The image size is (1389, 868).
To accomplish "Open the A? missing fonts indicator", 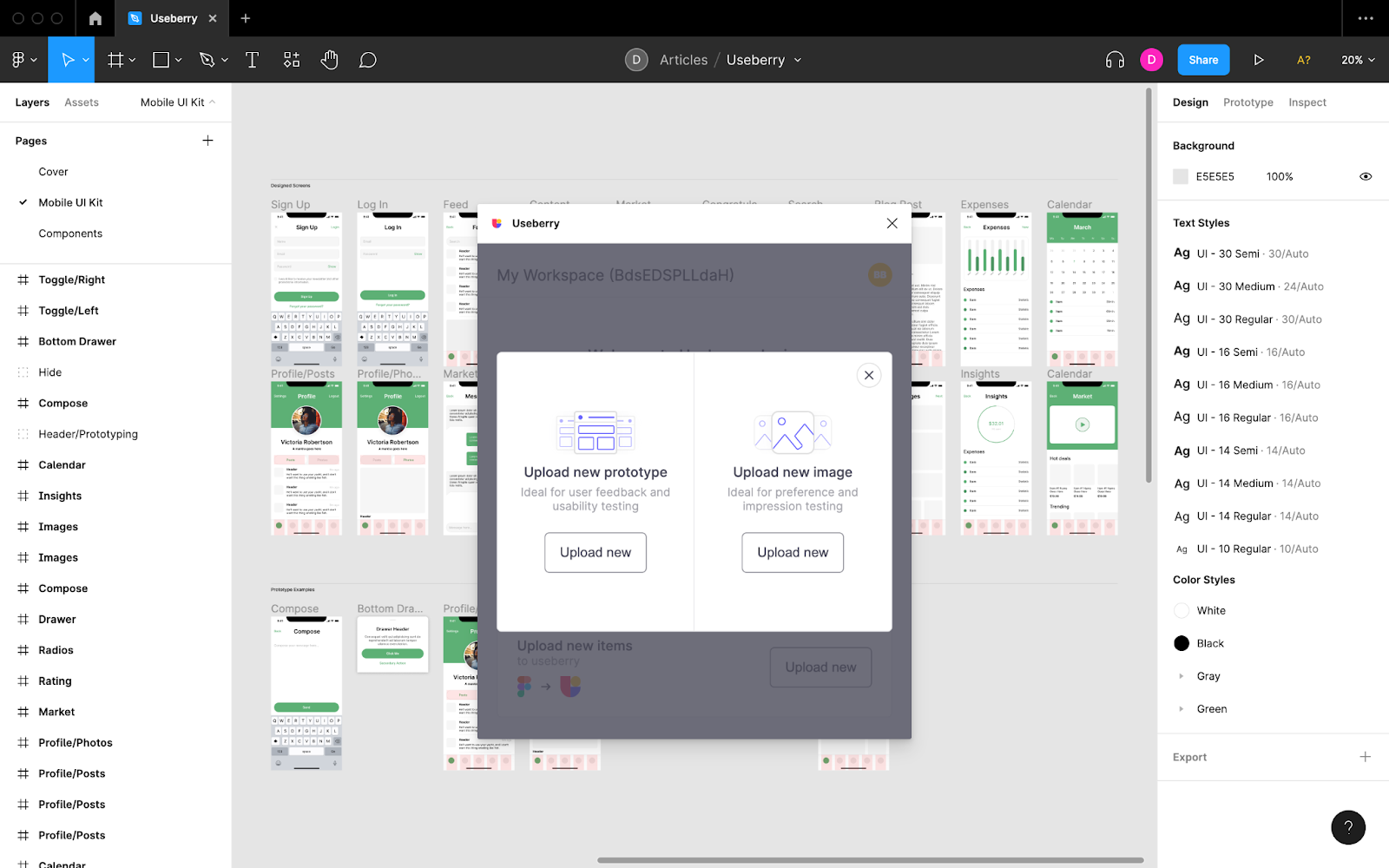I will point(1304,60).
